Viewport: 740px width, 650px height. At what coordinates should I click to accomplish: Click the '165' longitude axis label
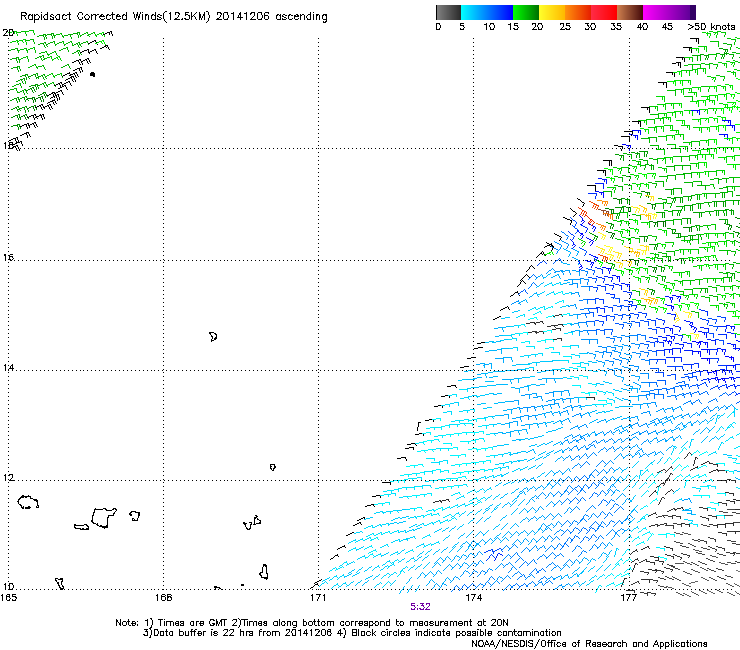coord(9,598)
